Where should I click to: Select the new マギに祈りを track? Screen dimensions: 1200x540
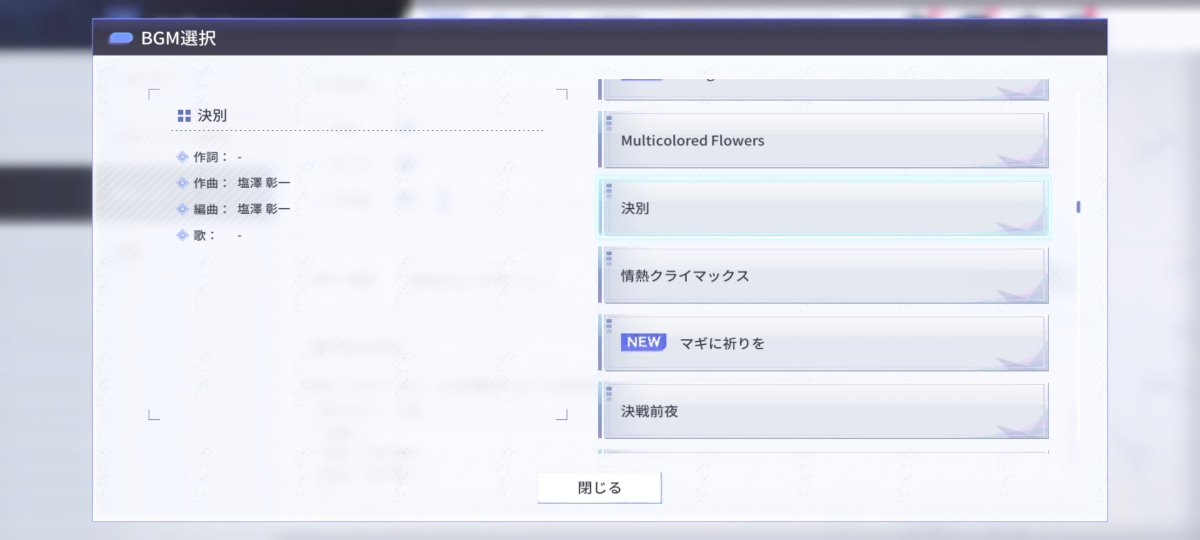[x=823, y=343]
